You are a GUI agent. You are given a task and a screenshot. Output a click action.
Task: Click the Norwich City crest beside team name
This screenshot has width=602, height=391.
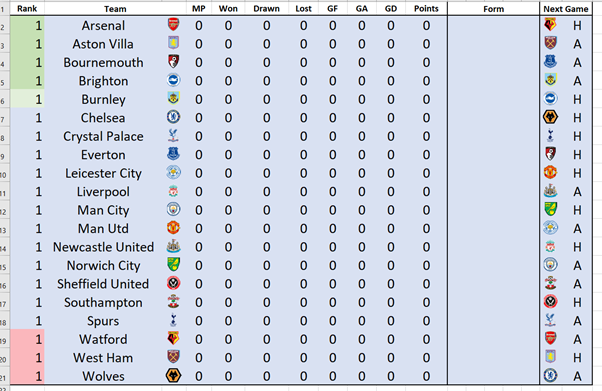coord(173,264)
